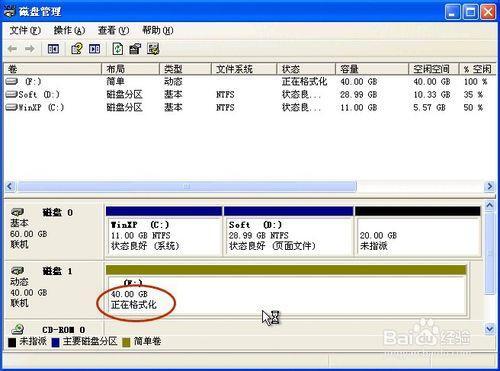Image resolution: width=500 pixels, height=371 pixels.
Task: Open the 查看(V) menu
Action: click(x=113, y=31)
